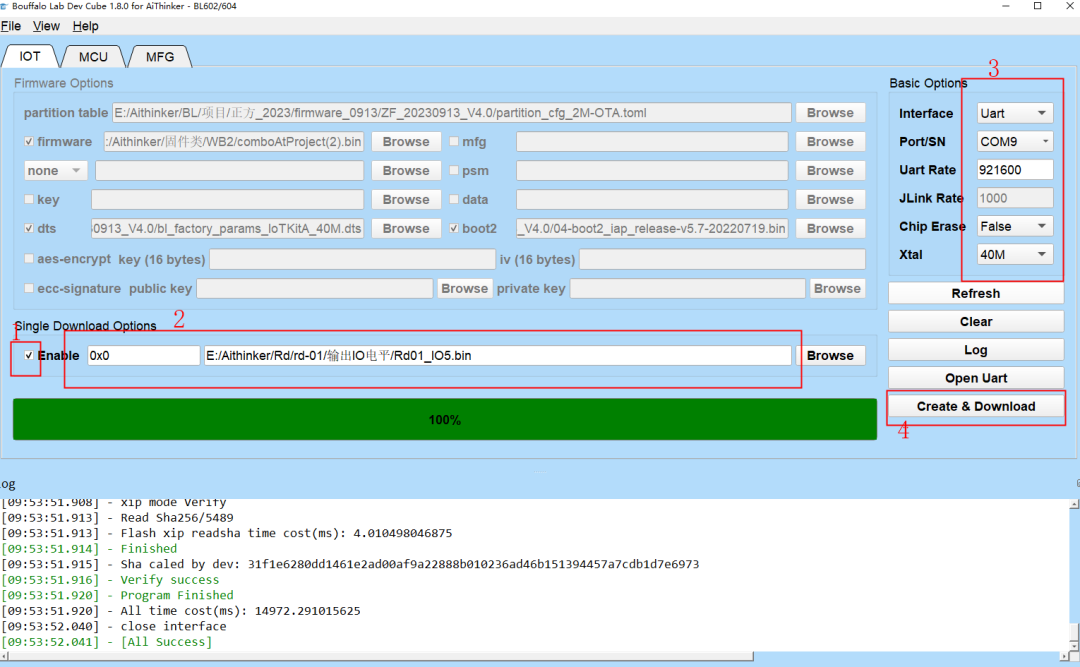Toggle the ecc-signature checkbox

[29, 288]
